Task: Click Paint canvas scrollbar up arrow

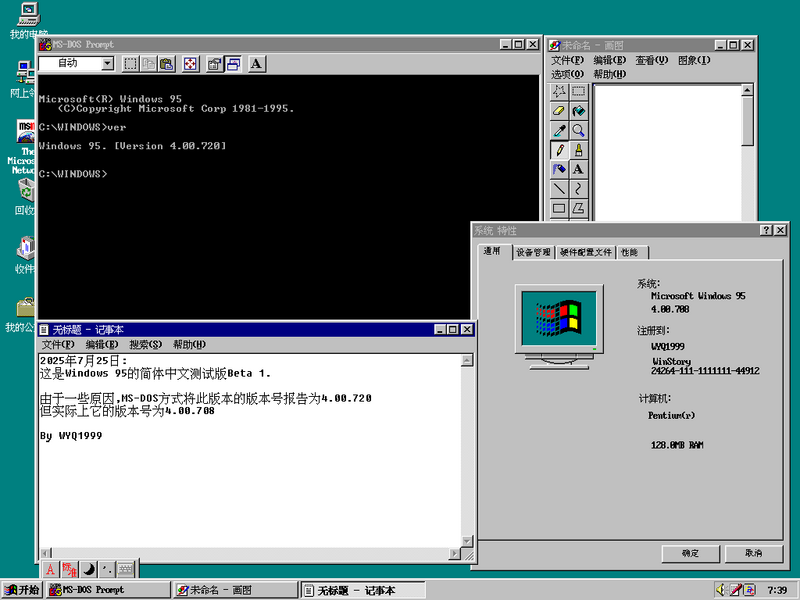Action: (x=747, y=90)
